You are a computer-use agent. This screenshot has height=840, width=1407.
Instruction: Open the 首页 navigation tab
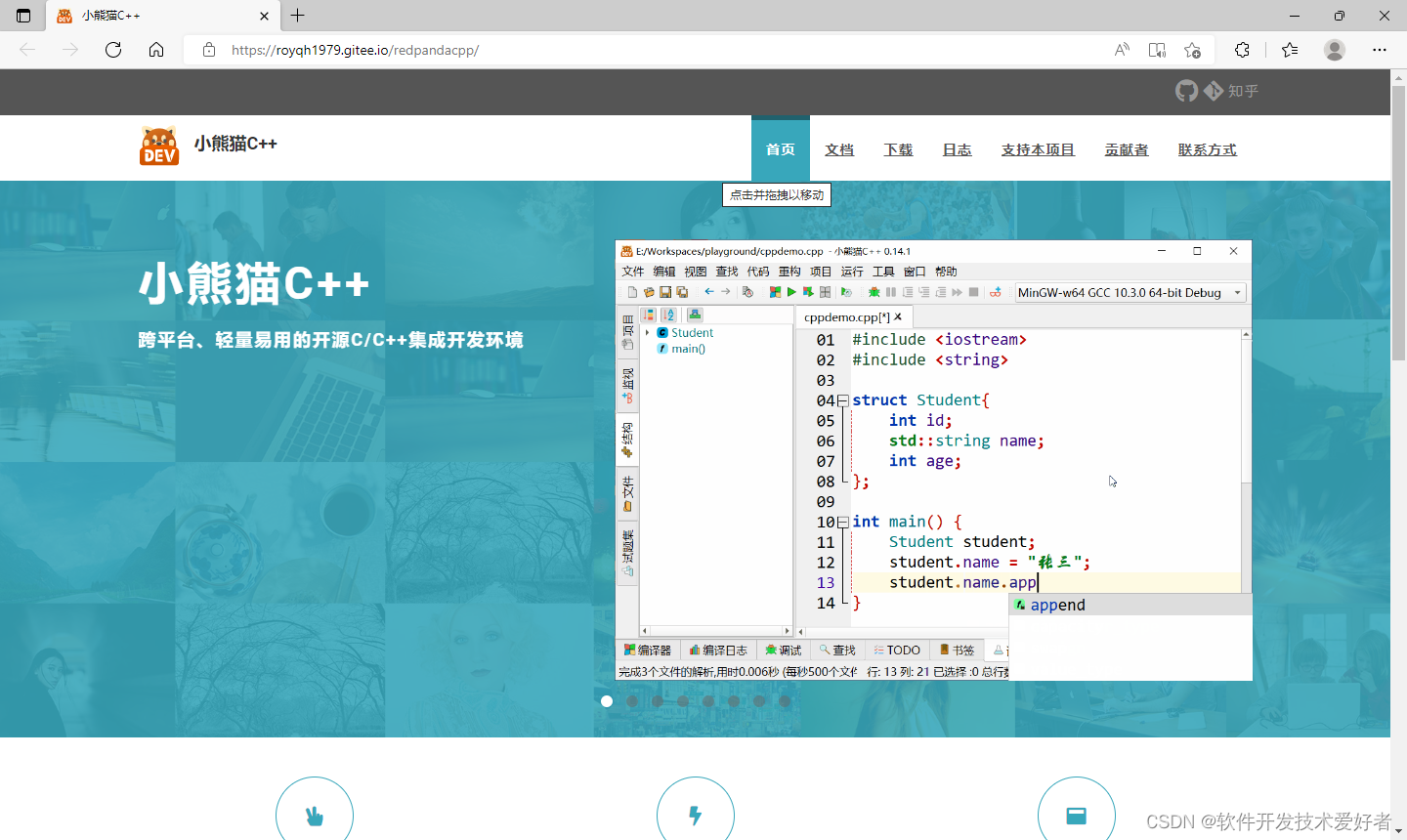tap(781, 149)
